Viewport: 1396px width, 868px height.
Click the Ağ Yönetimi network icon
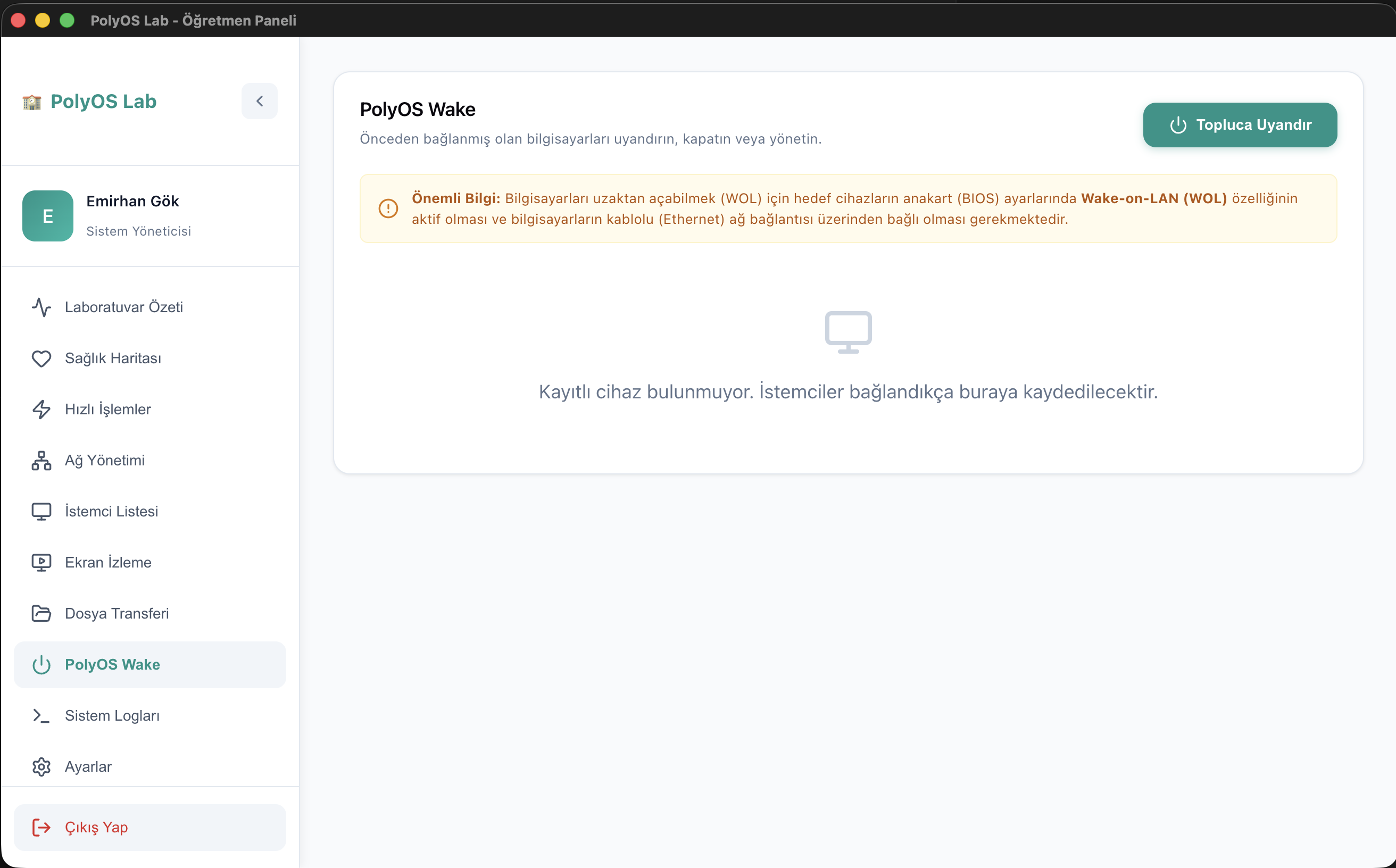pyautogui.click(x=41, y=461)
